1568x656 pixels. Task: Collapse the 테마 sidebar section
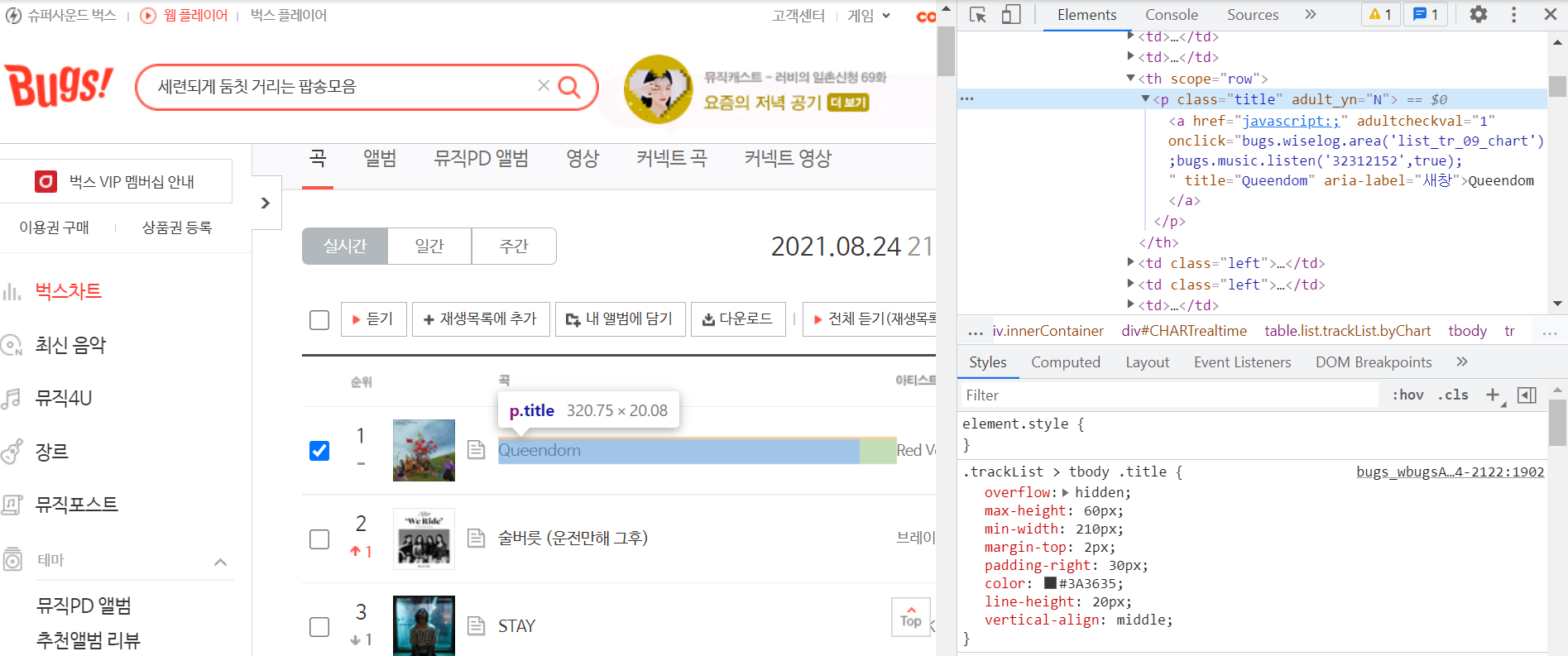[220, 563]
